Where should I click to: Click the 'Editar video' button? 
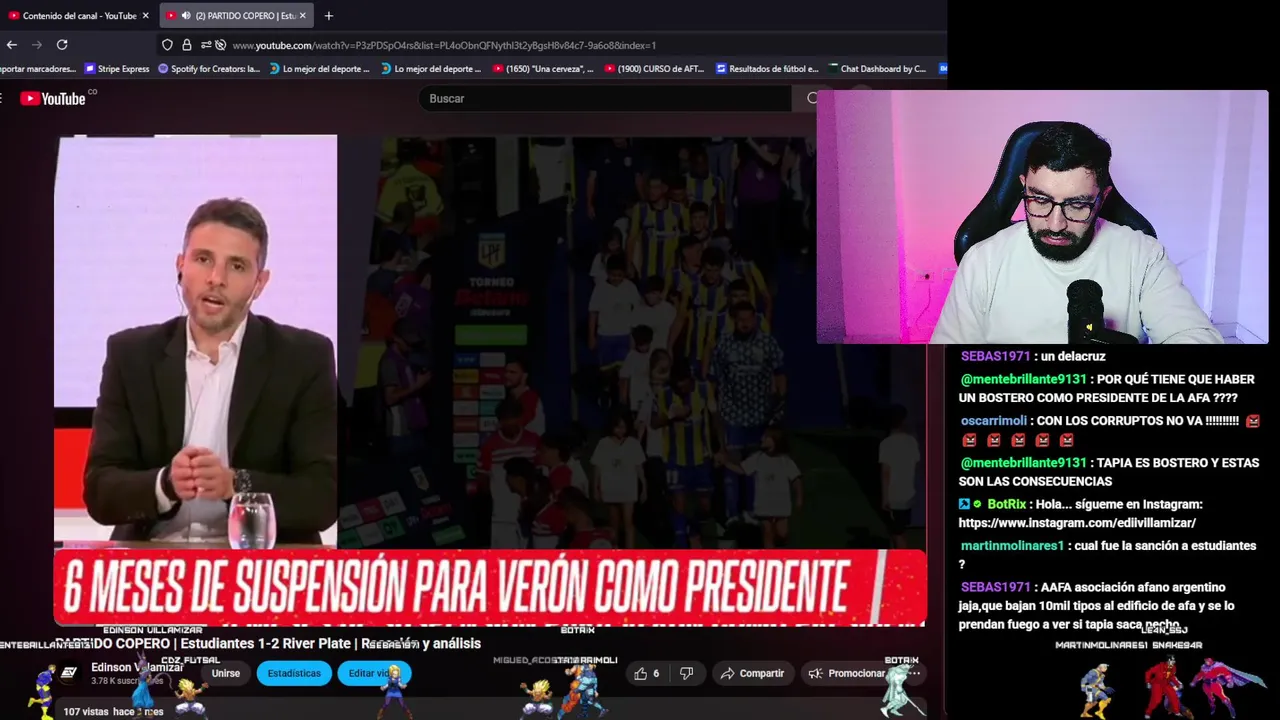point(374,673)
